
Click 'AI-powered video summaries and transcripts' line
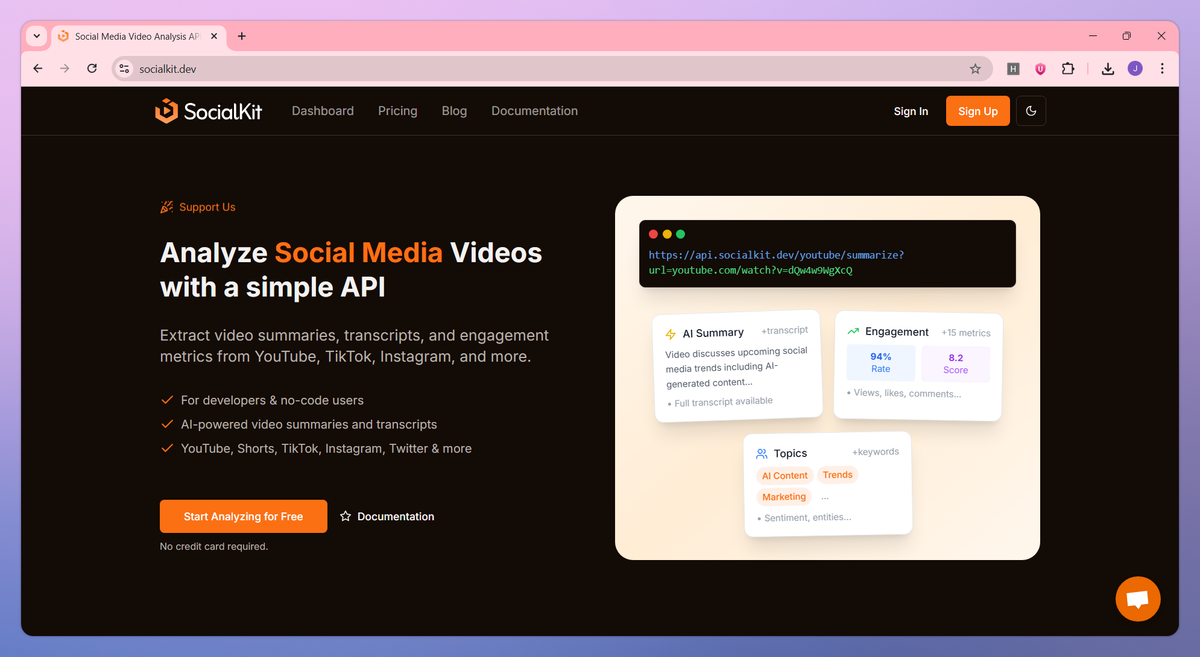(309, 424)
